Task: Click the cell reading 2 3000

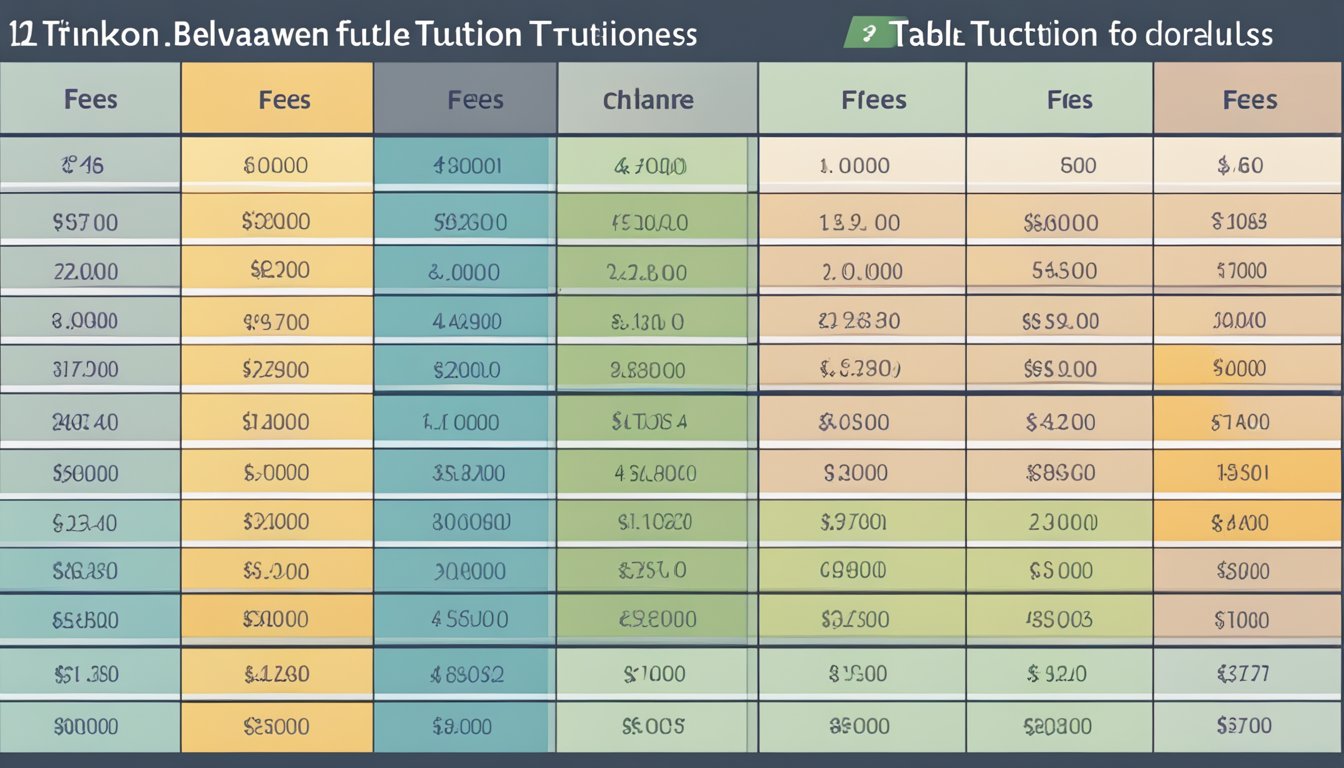Action: (1062, 522)
